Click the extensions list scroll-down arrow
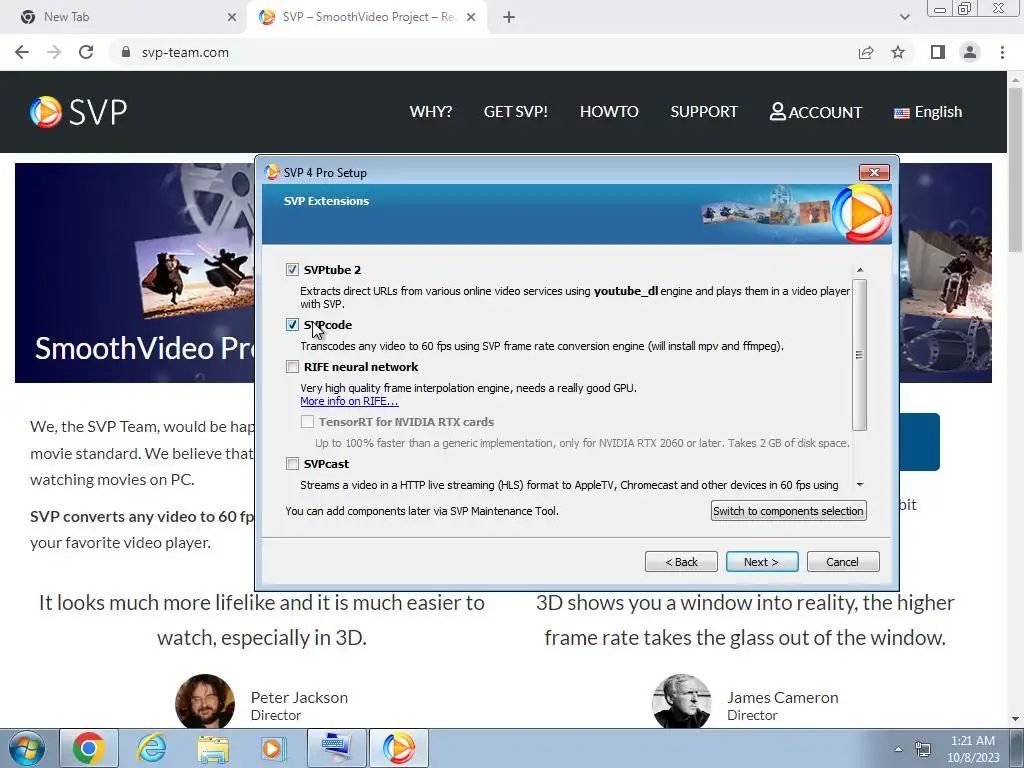This screenshot has width=1024, height=768. tap(859, 485)
